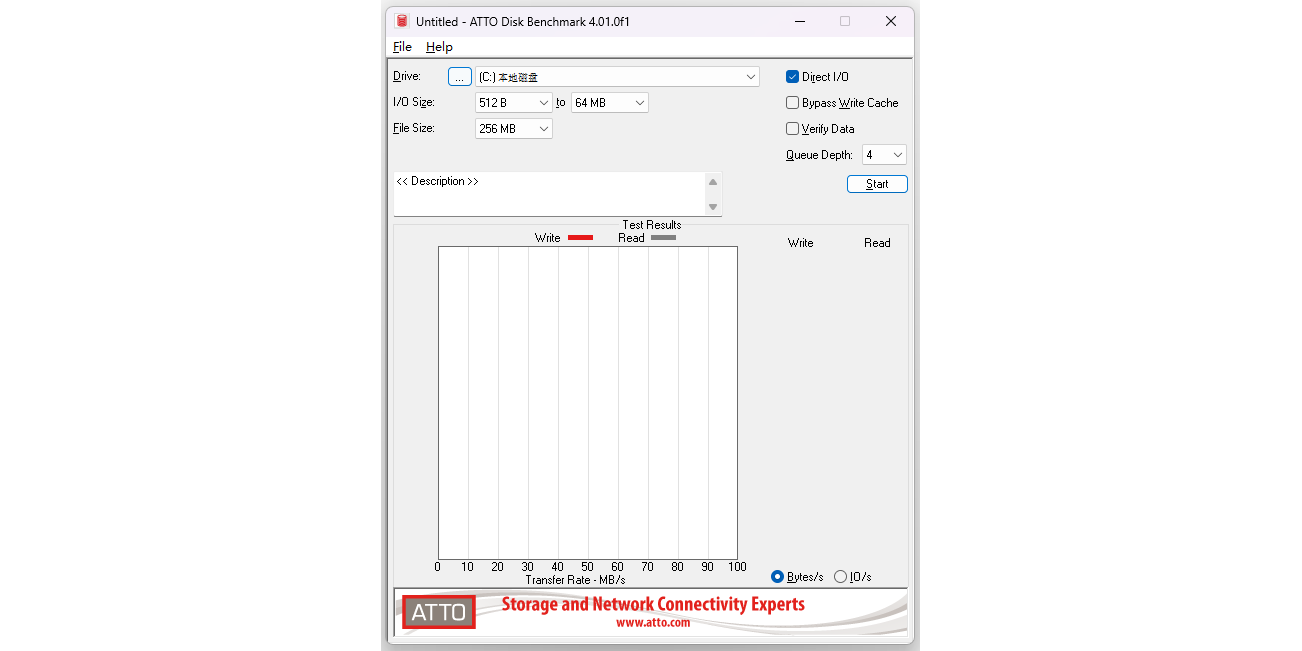
Task: Click the gray Read legend swatch
Action: [x=663, y=238]
